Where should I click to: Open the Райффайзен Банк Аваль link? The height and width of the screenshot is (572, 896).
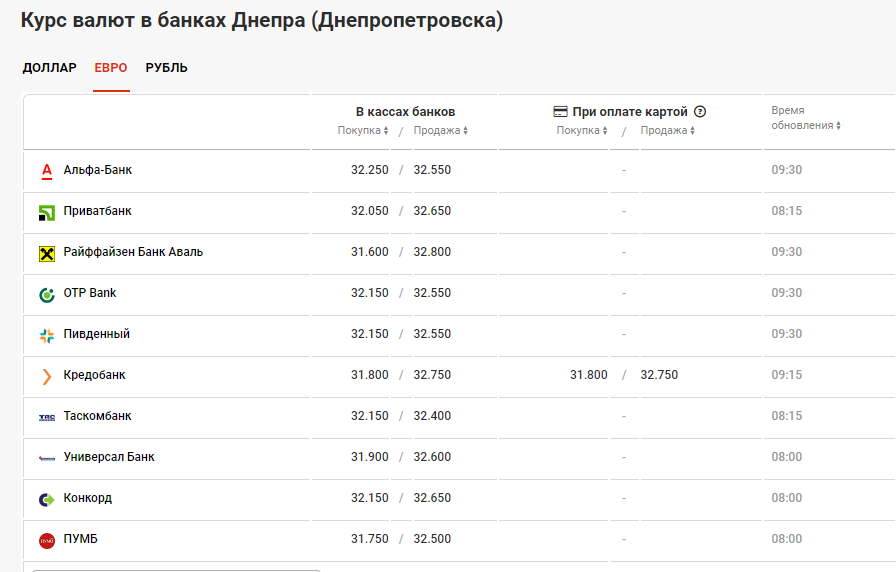pos(133,252)
